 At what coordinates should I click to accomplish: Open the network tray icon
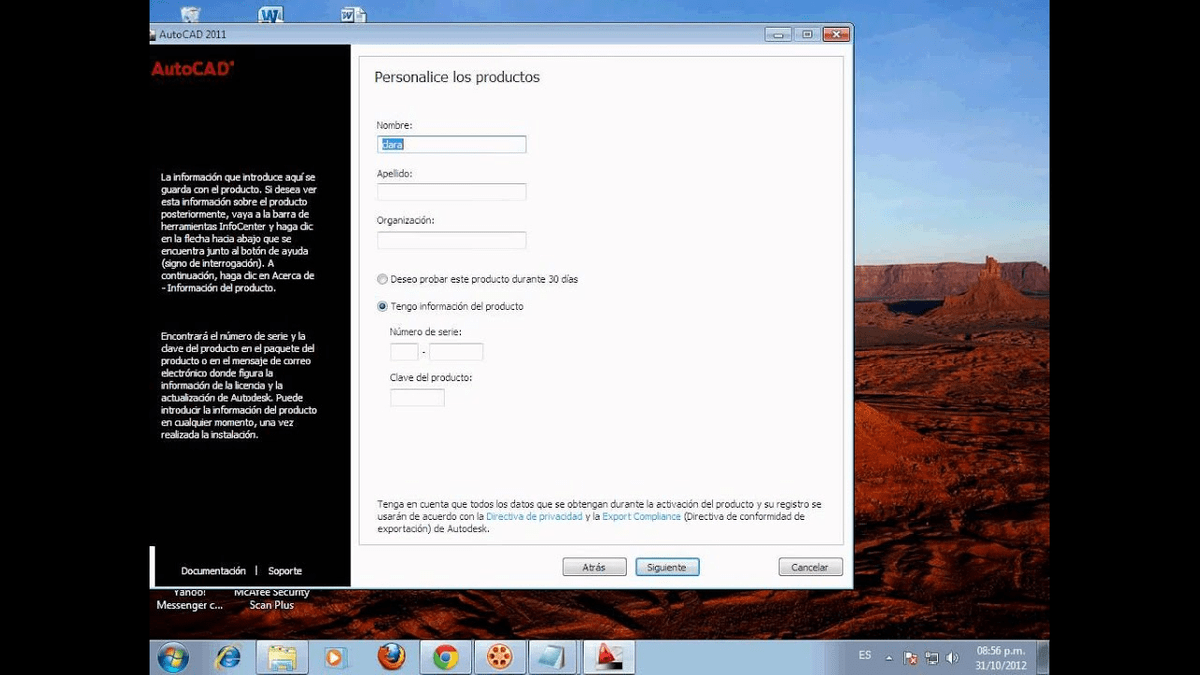(932, 658)
